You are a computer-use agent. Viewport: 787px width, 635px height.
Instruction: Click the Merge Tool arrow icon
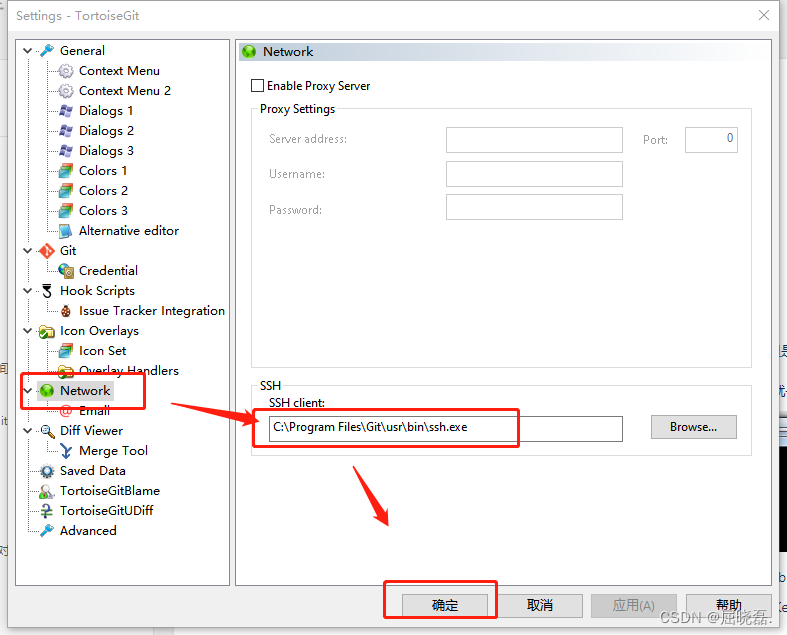[66, 451]
